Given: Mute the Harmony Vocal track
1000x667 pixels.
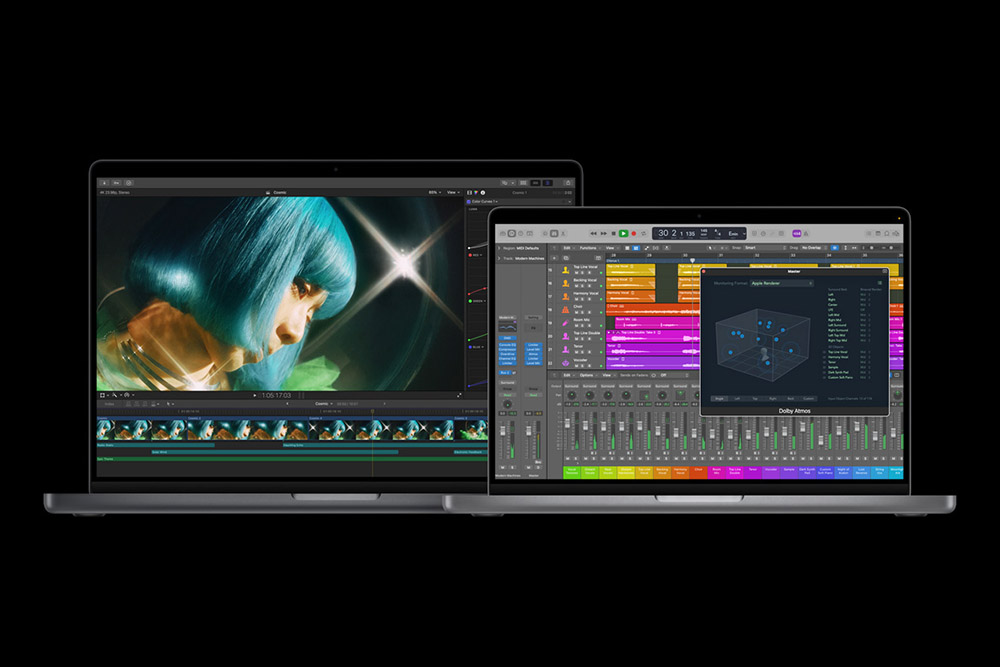Looking at the screenshot, I should pos(577,299).
